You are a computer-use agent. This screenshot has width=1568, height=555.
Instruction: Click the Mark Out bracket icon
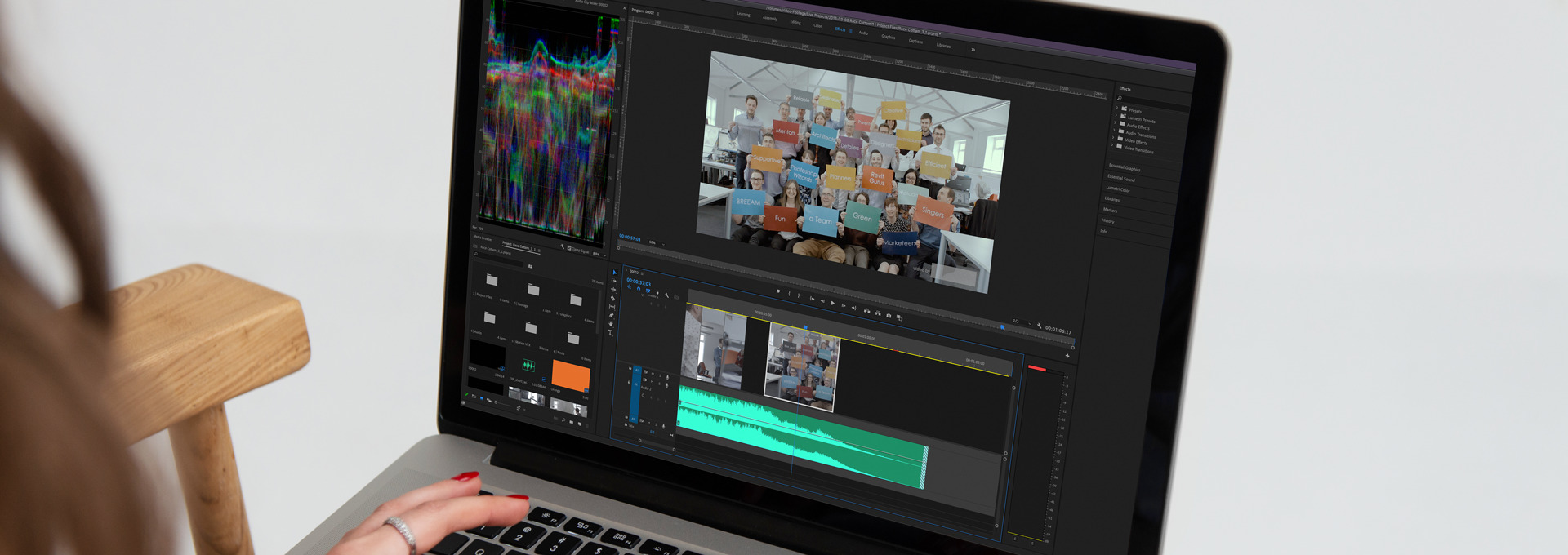[799, 297]
